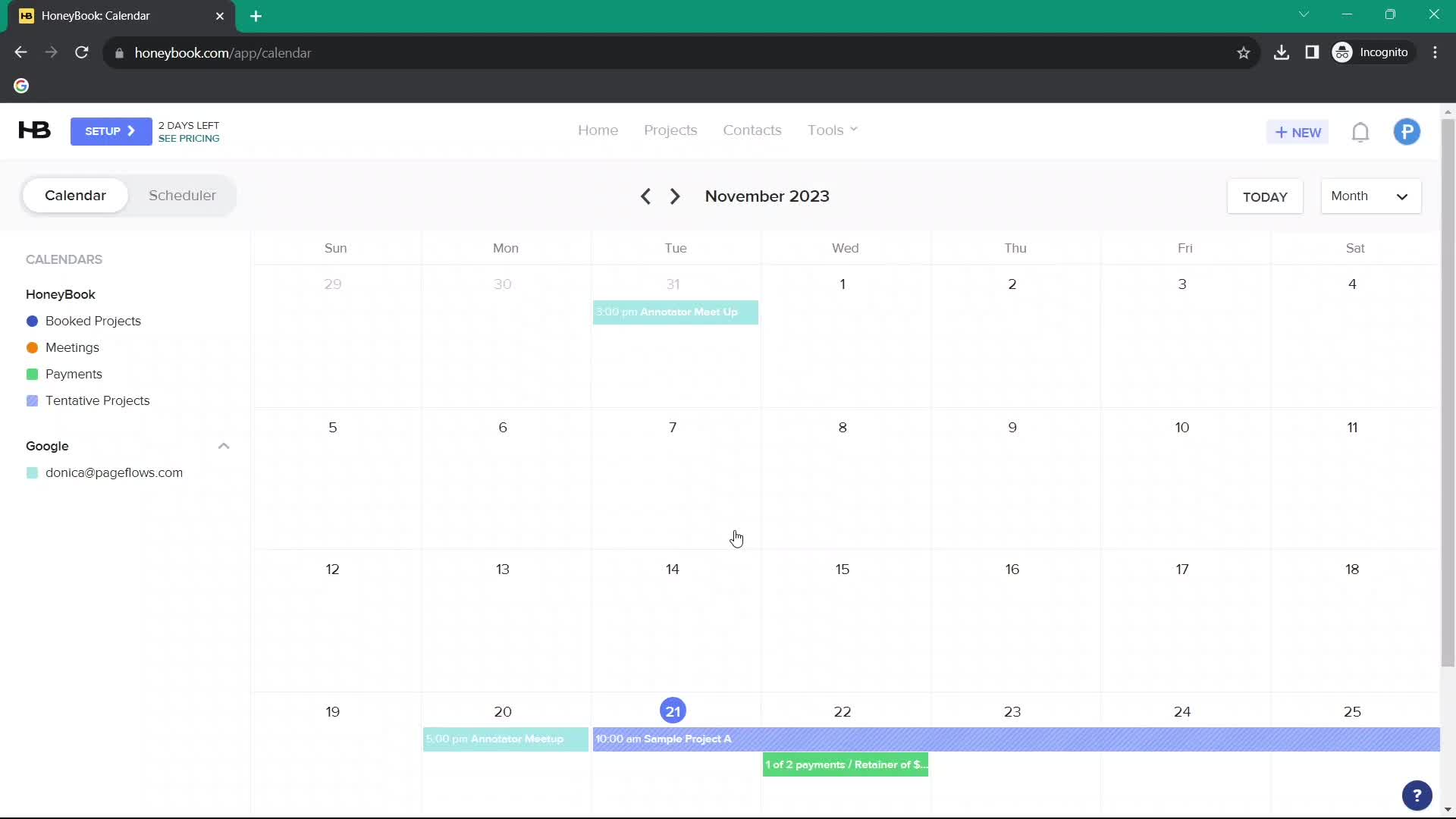Viewport: 1456px width, 819px height.
Task: Click the plus NEW button icon
Action: click(x=1300, y=131)
